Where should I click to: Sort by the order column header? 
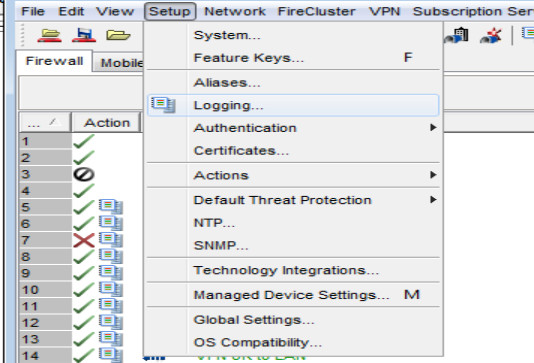[x=45, y=123]
